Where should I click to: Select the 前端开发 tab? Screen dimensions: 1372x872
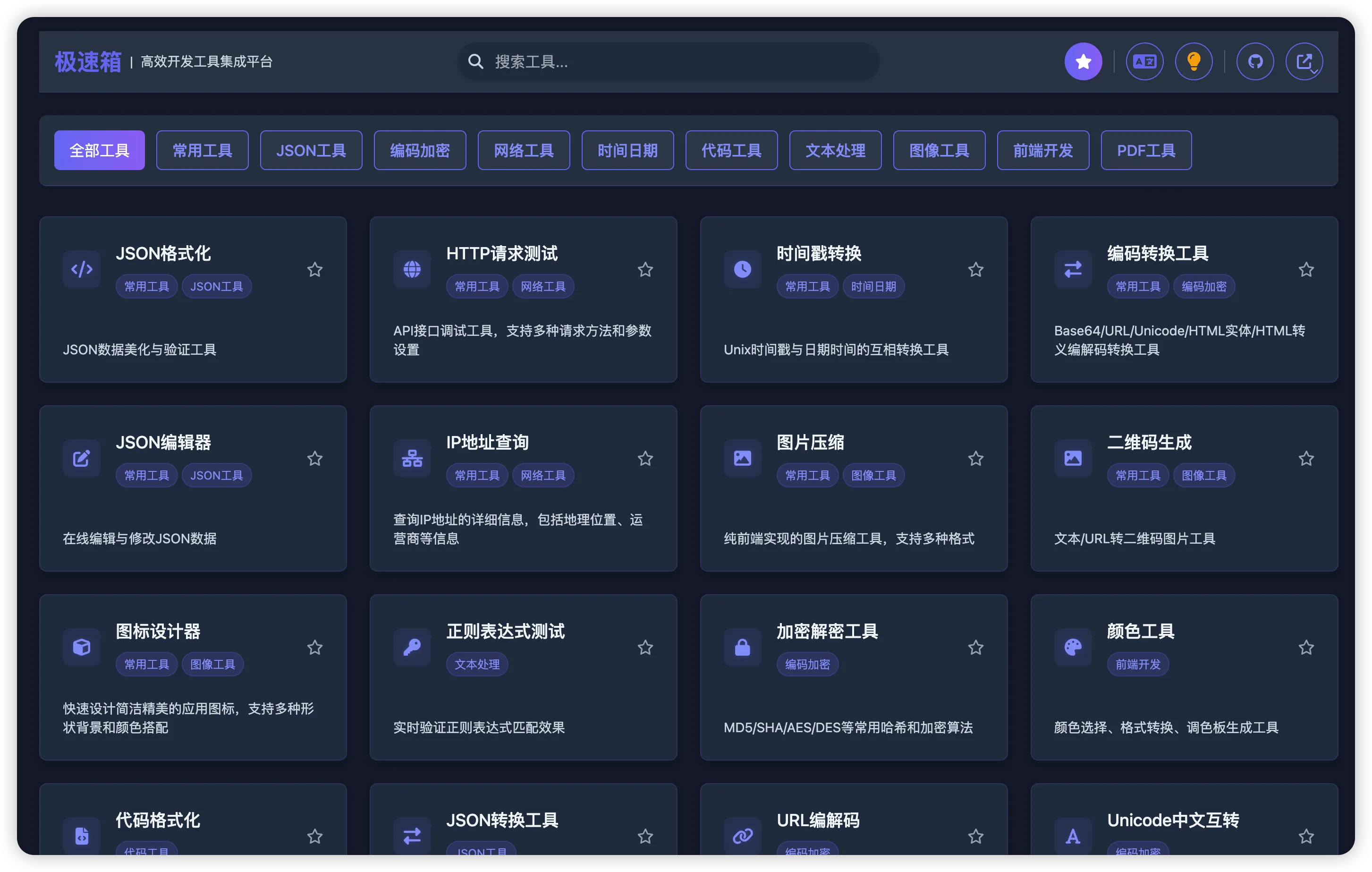pos(1043,150)
